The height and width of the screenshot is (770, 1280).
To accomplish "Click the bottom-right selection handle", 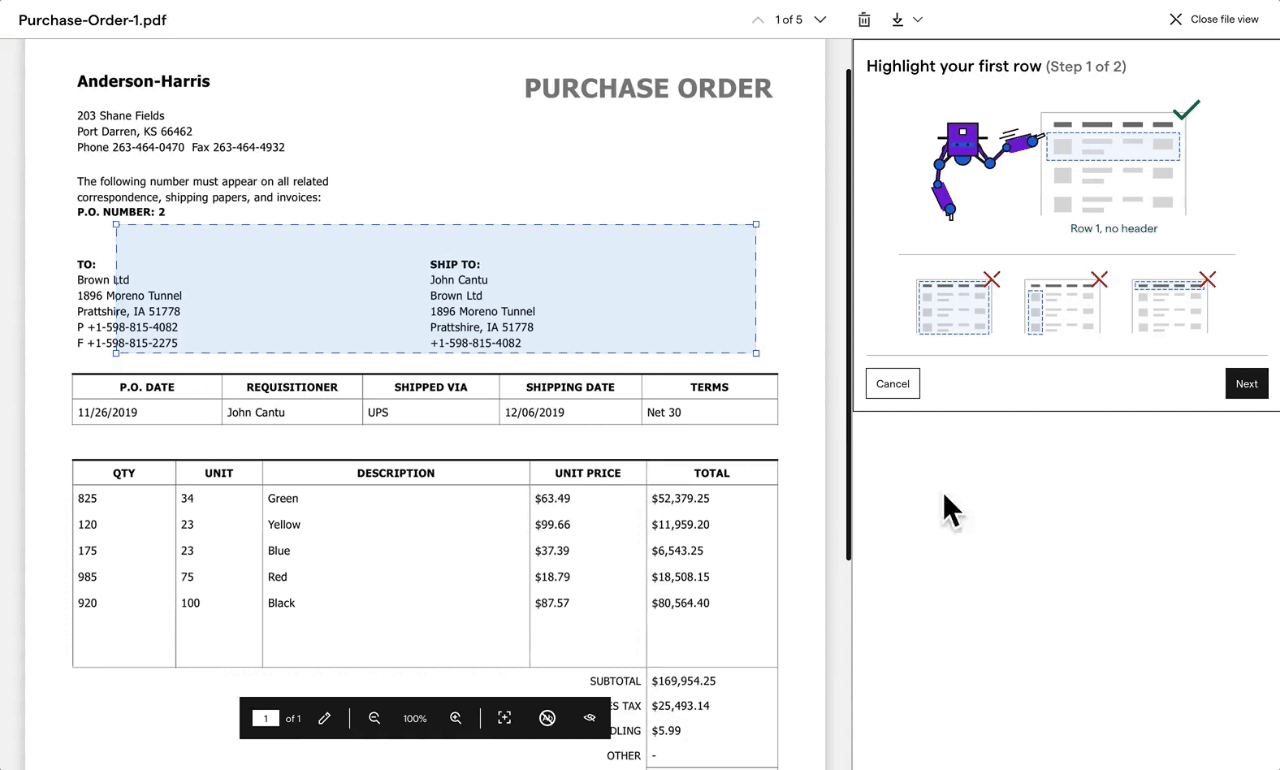I will click(x=756, y=353).
